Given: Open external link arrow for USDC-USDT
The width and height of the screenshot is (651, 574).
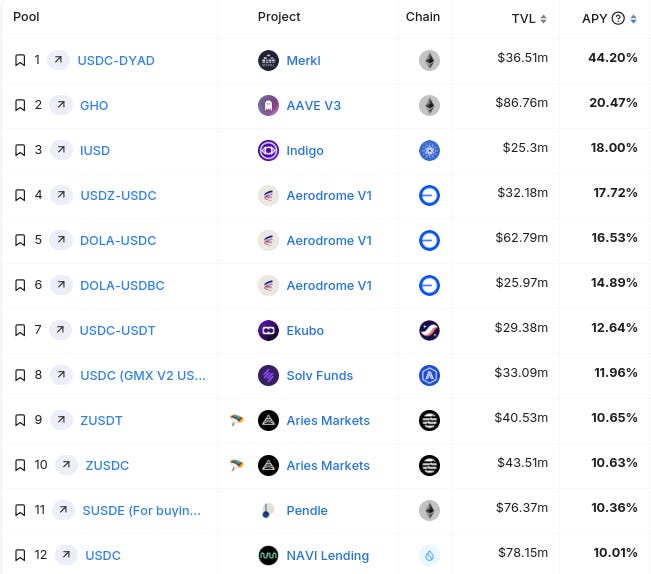Looking at the screenshot, I should point(61,330).
